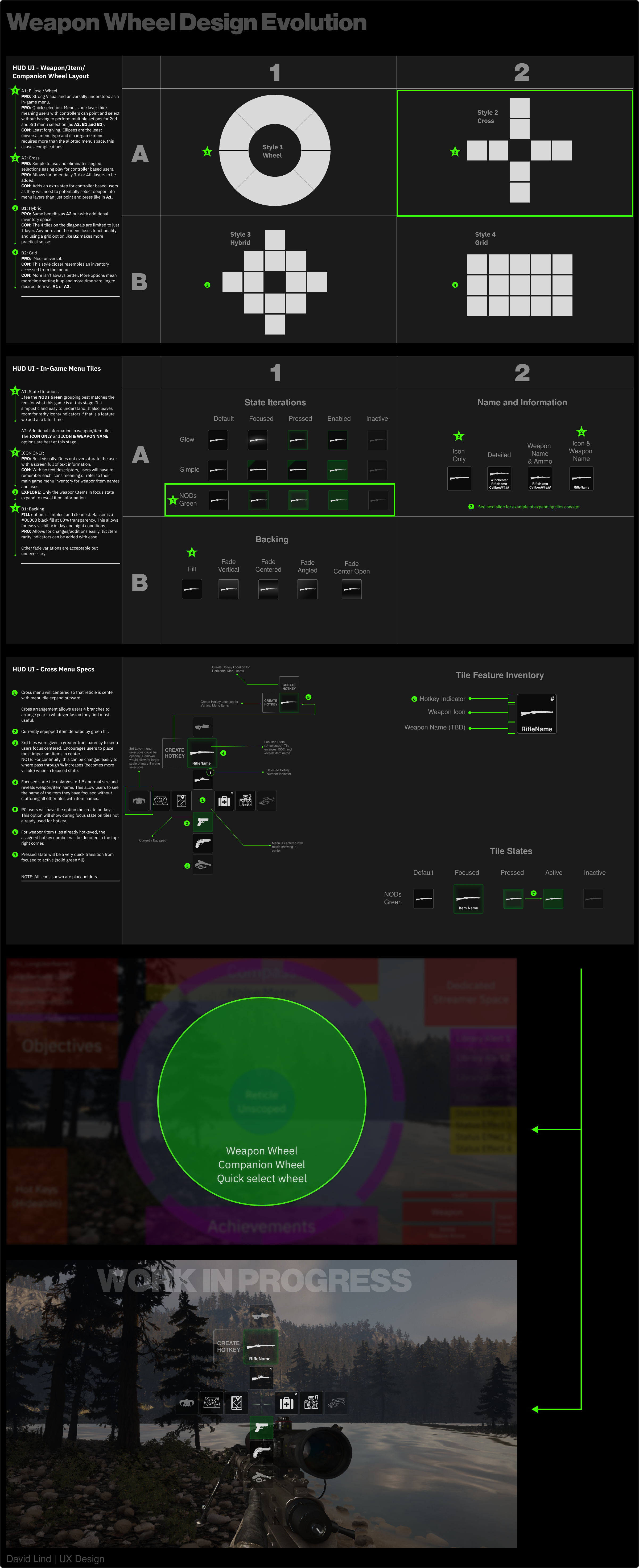The image size is (639, 1568).
Task: Click the RifleName tile in Tile Feature Inventory
Action: [x=536, y=713]
